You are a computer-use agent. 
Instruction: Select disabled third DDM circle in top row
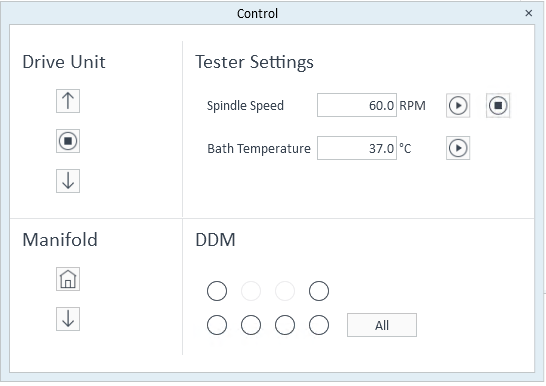(x=285, y=291)
